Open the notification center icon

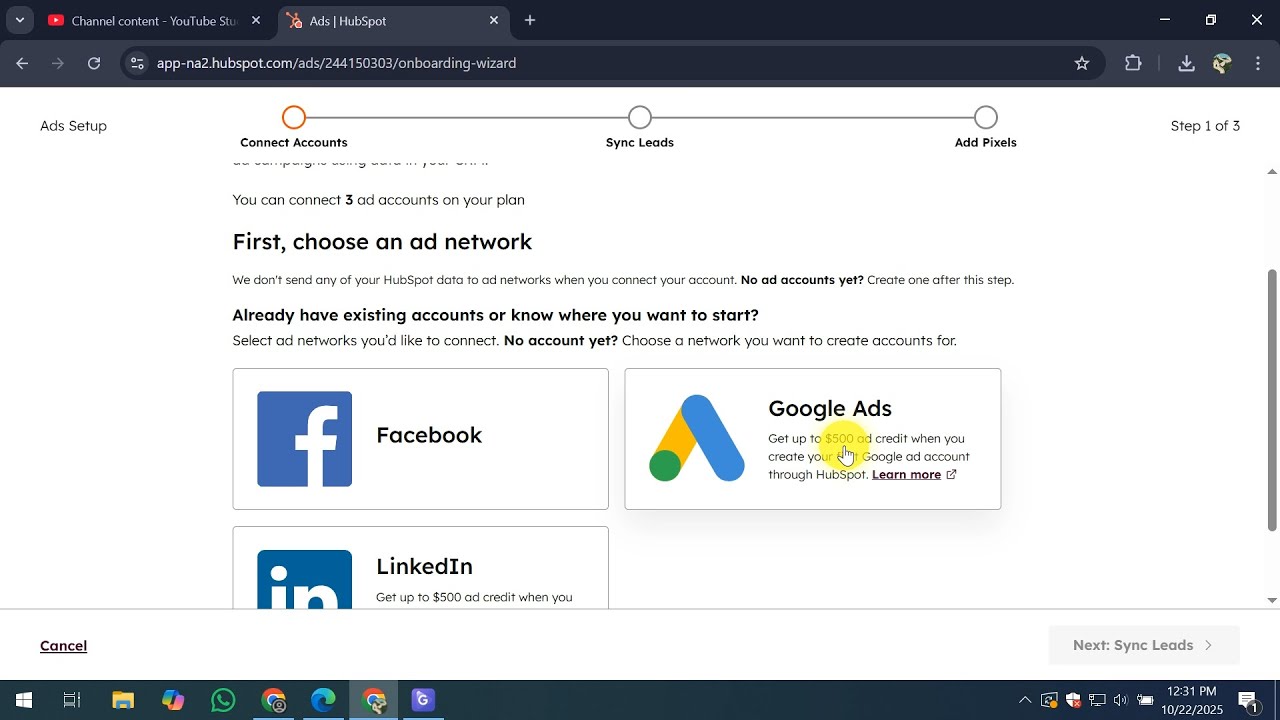[x=1248, y=700]
